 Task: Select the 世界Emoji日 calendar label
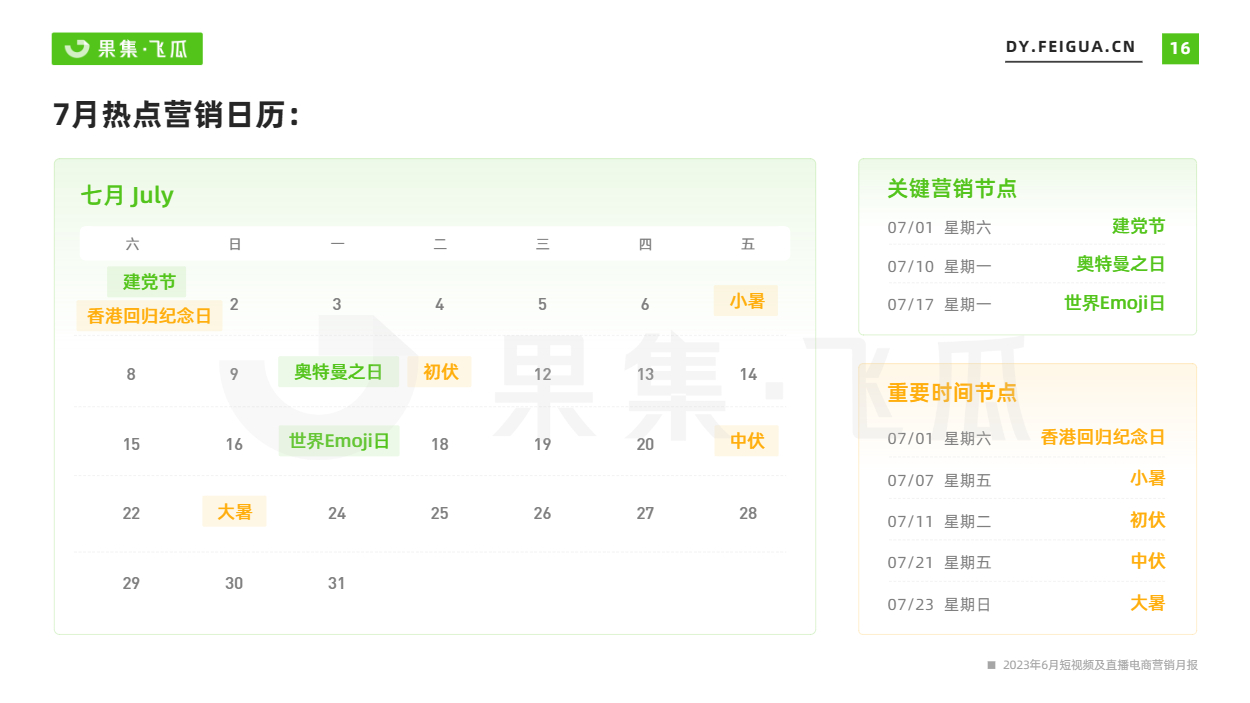[x=338, y=441]
